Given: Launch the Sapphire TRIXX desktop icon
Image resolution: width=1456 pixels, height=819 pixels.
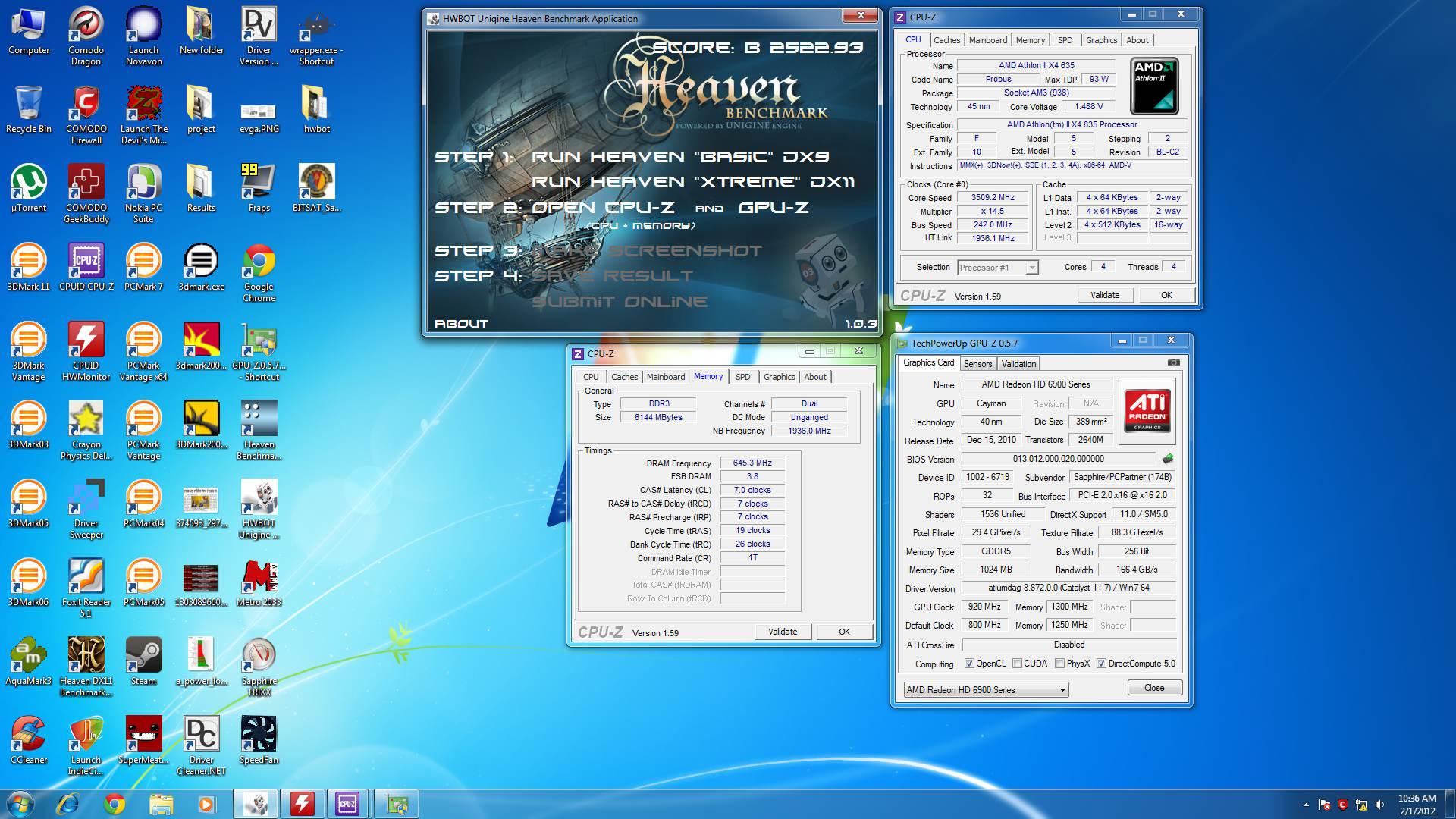Looking at the screenshot, I should pyautogui.click(x=259, y=667).
